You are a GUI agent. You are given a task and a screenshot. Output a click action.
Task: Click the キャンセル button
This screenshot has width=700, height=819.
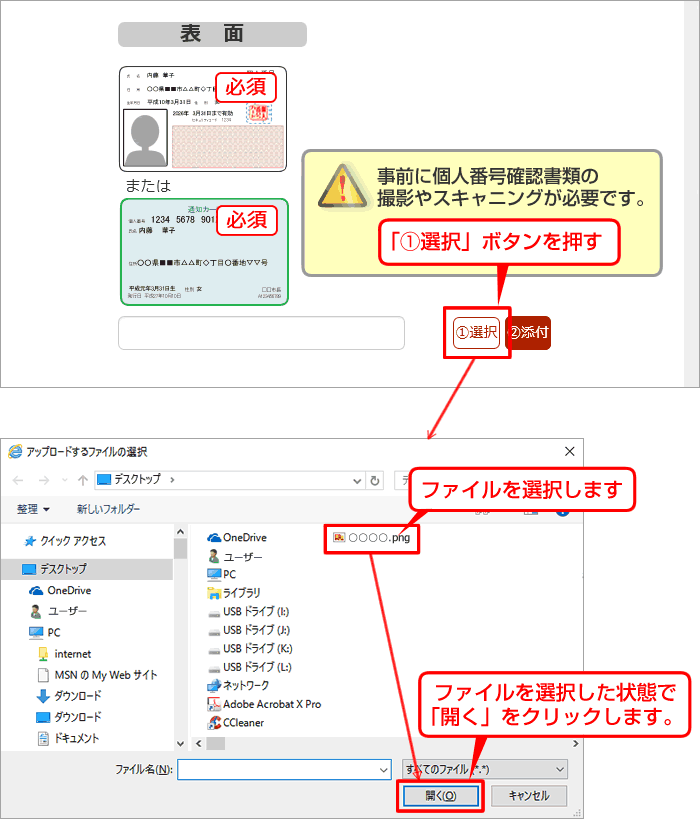click(x=529, y=768)
